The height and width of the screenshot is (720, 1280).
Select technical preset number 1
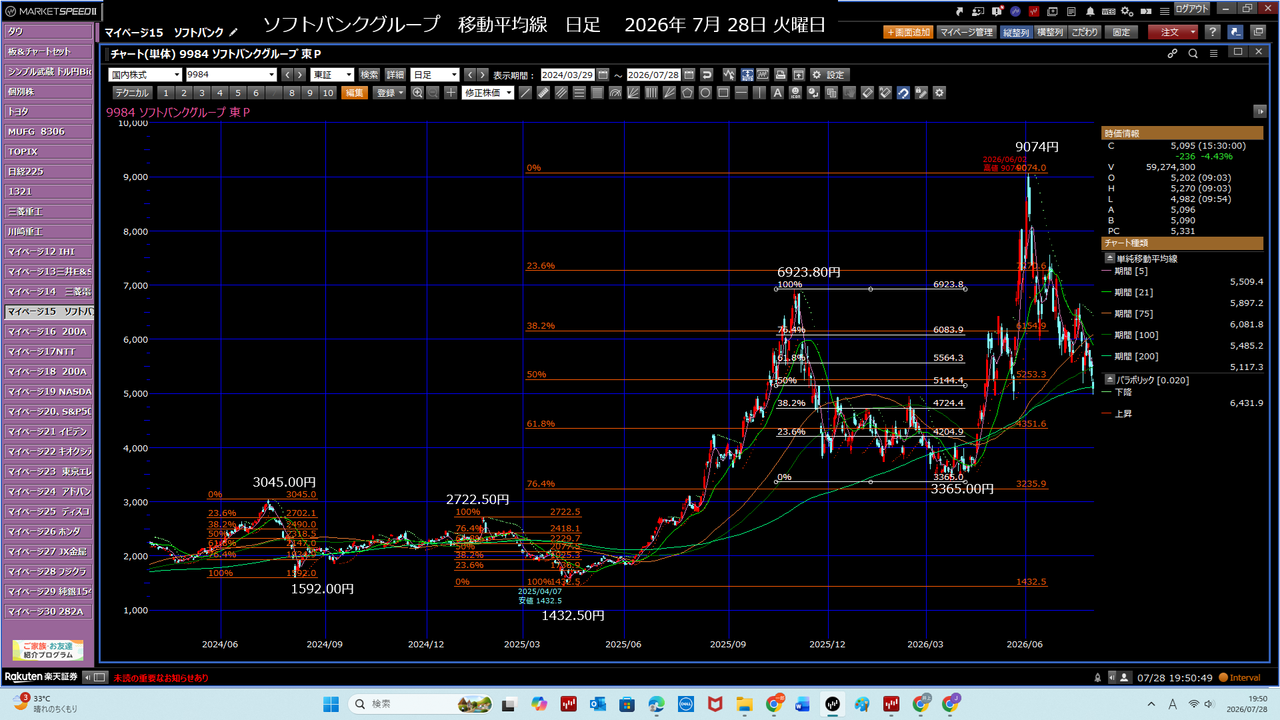pos(166,93)
